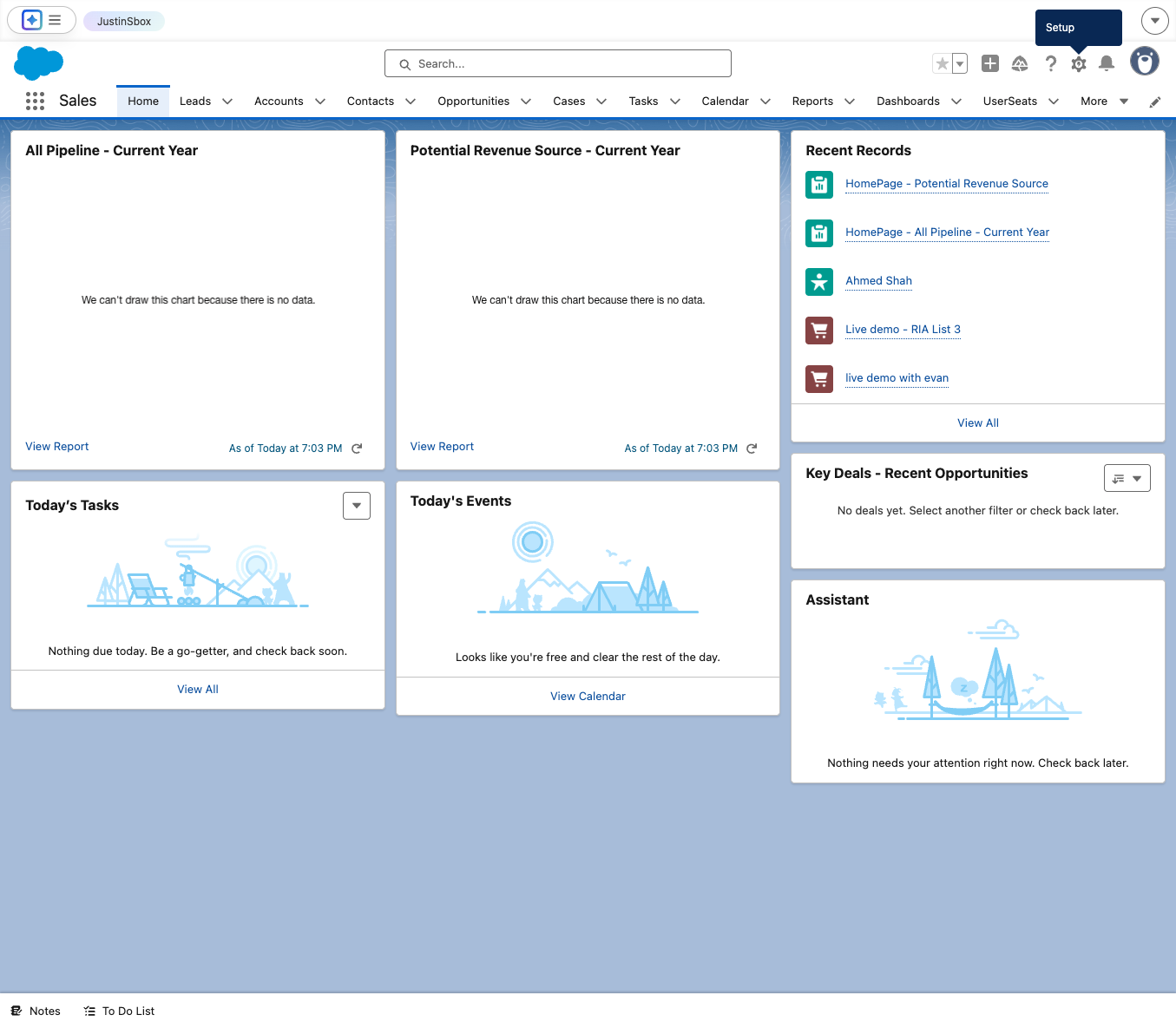Open the App Launcher grid icon

tap(35, 101)
